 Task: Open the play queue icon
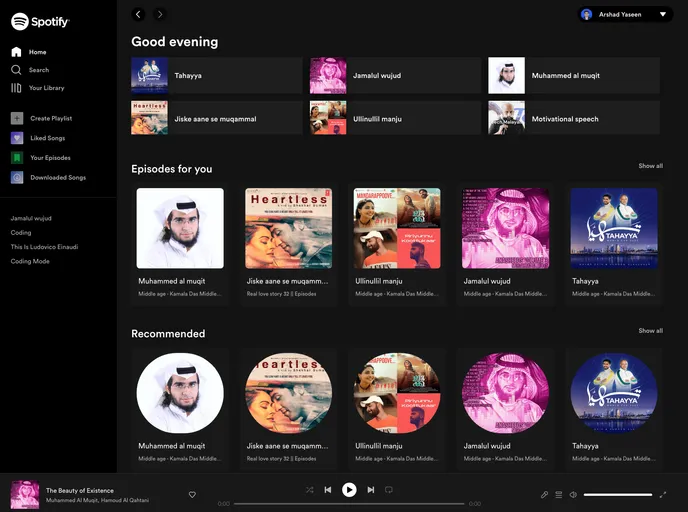(559, 494)
